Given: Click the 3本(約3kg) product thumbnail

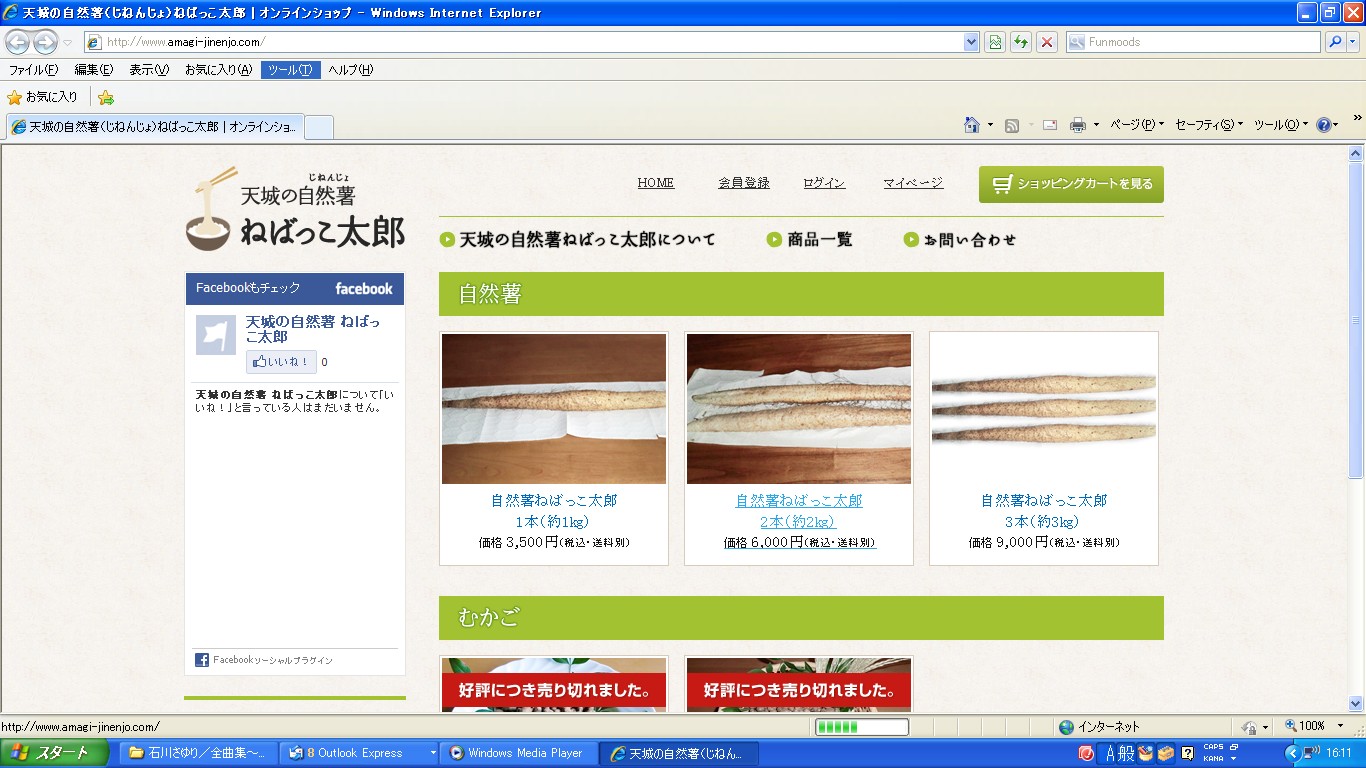Looking at the screenshot, I should [1043, 409].
